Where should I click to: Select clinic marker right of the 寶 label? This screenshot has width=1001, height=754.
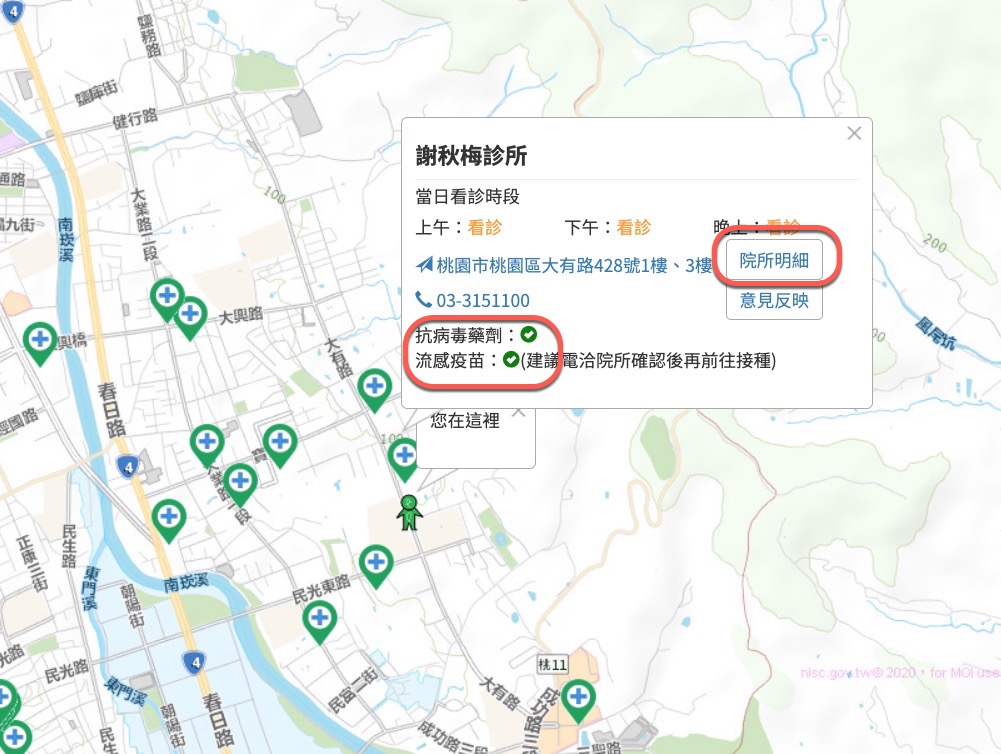tap(280, 445)
